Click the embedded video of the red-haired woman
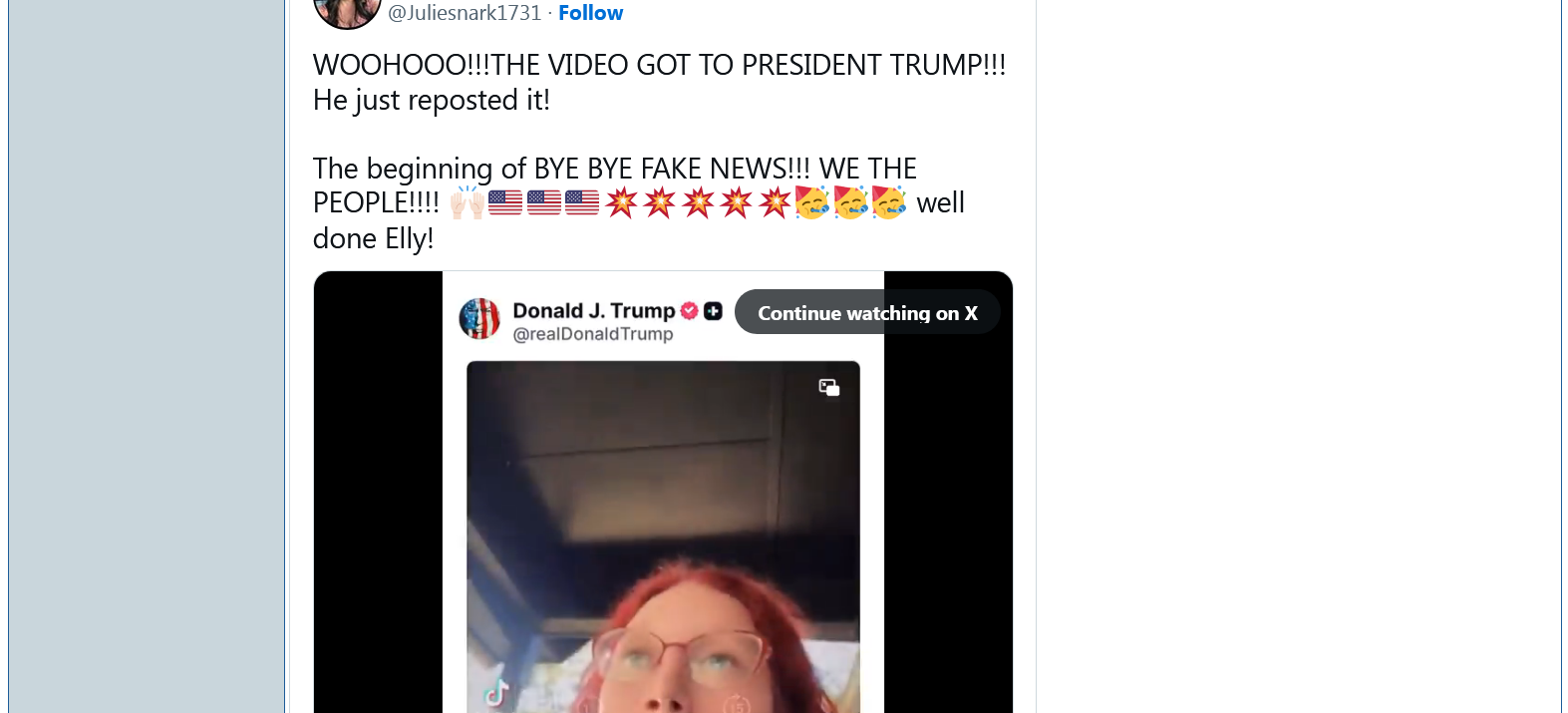Viewport: 1568px width, 713px height. point(663,536)
